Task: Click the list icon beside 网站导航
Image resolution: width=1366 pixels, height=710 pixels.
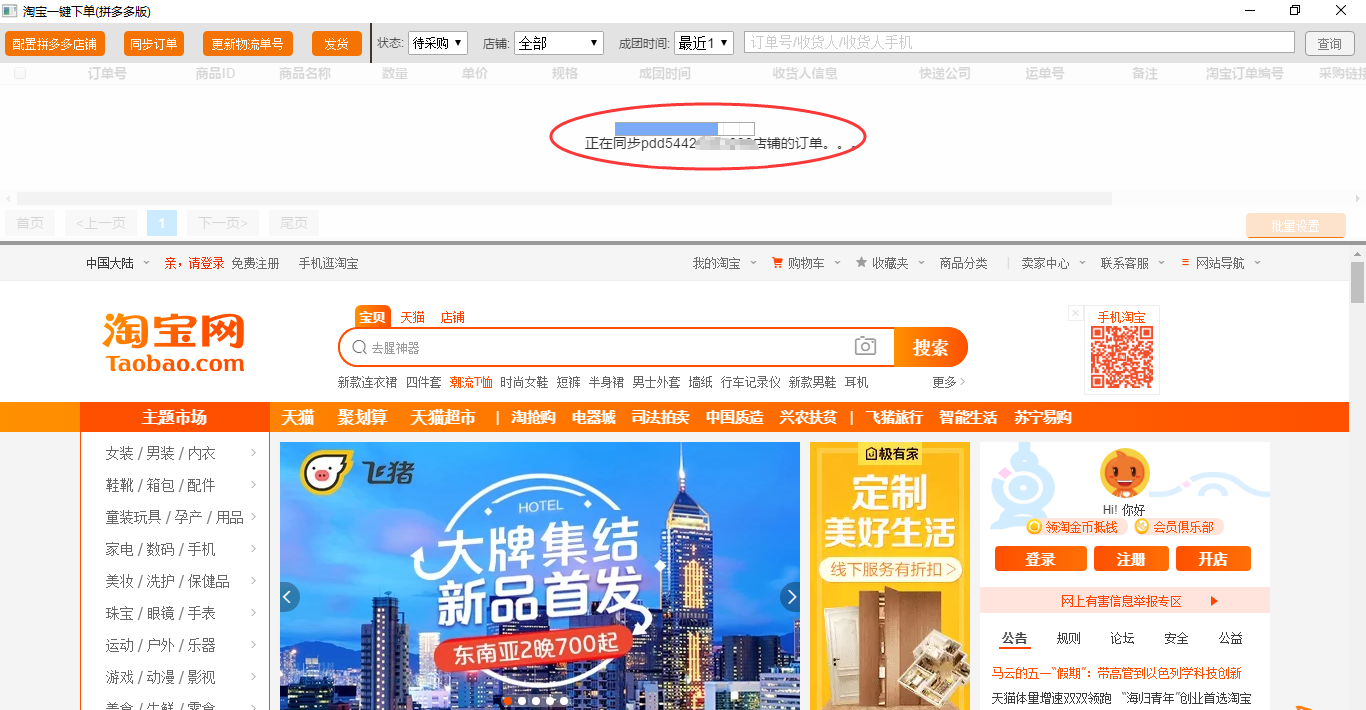Action: click(x=1187, y=263)
